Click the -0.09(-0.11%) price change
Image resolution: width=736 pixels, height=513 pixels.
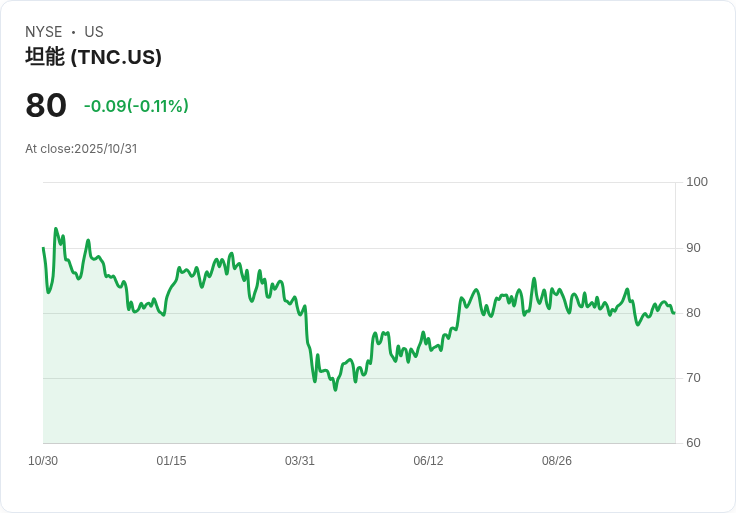point(136,106)
